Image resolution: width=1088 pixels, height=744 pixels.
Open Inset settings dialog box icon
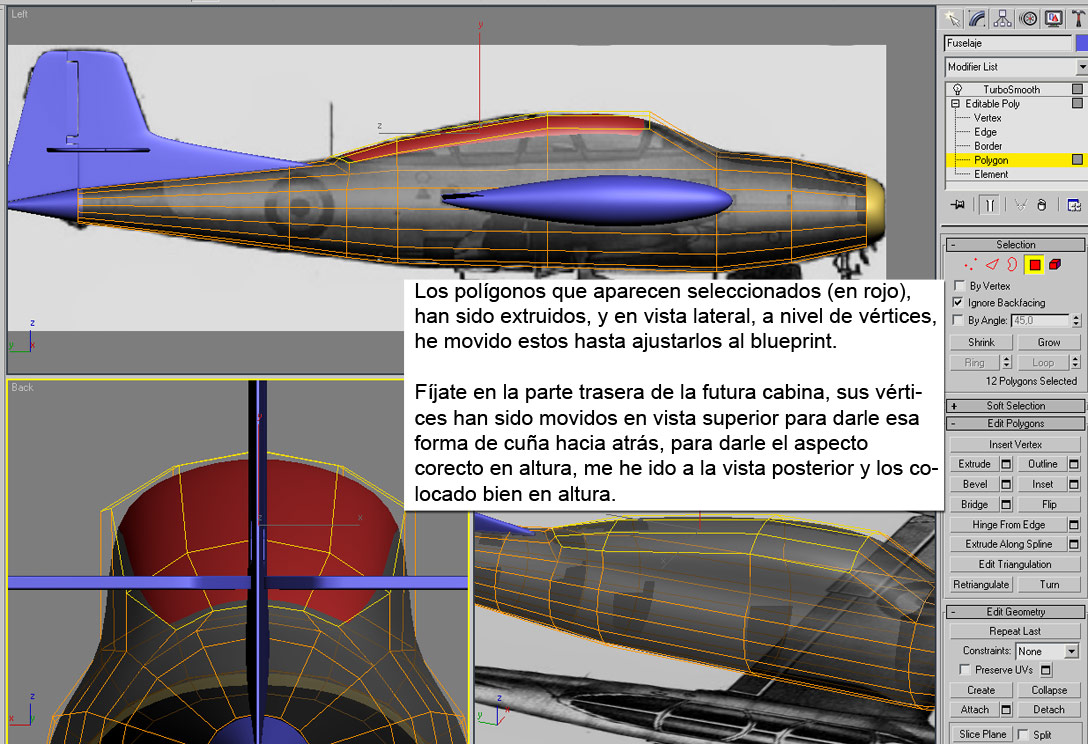1074,484
